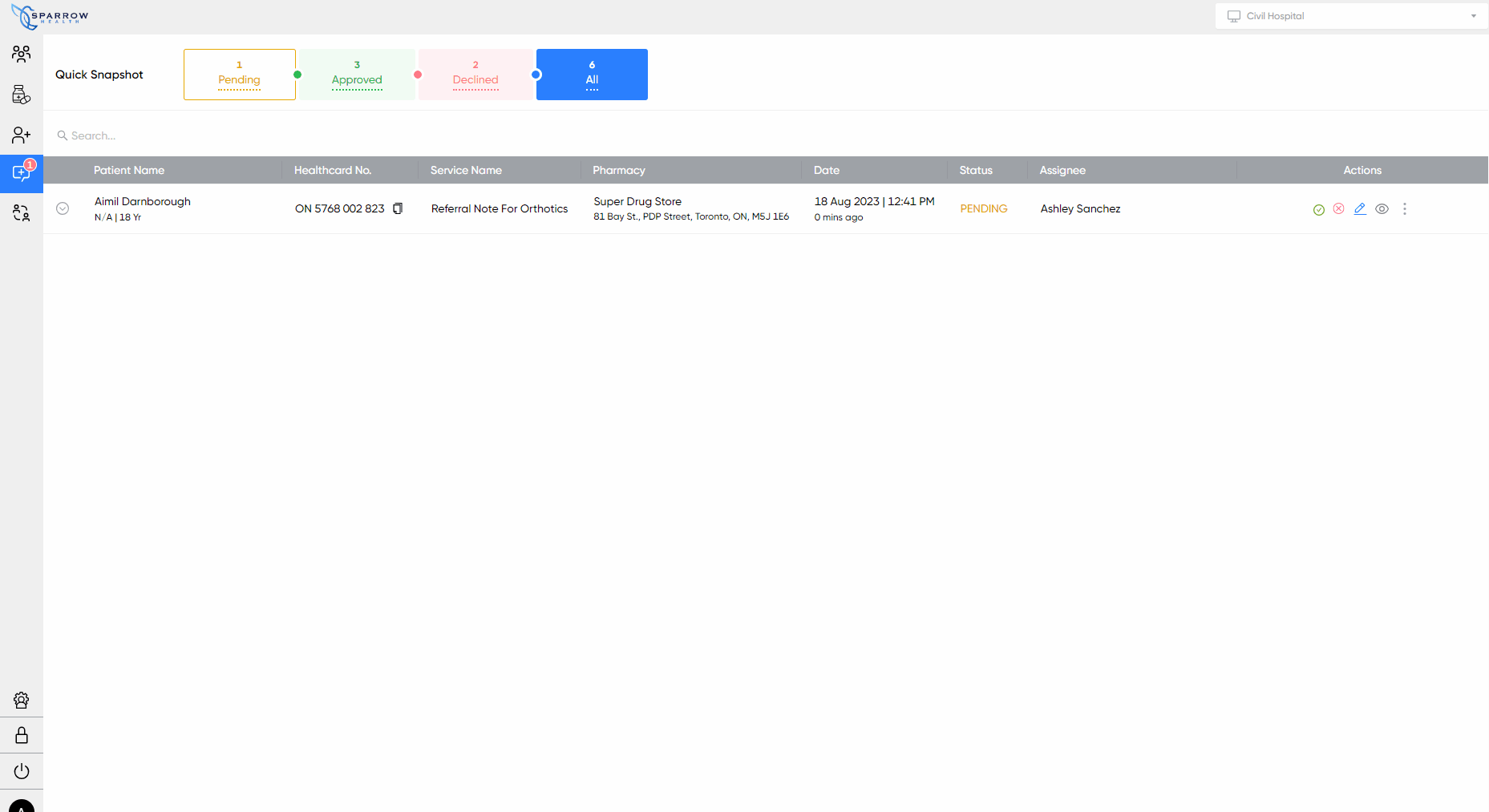This screenshot has height=812, width=1489.
Task: Copy healthcard number ON 5768 002 823
Action: click(x=398, y=208)
